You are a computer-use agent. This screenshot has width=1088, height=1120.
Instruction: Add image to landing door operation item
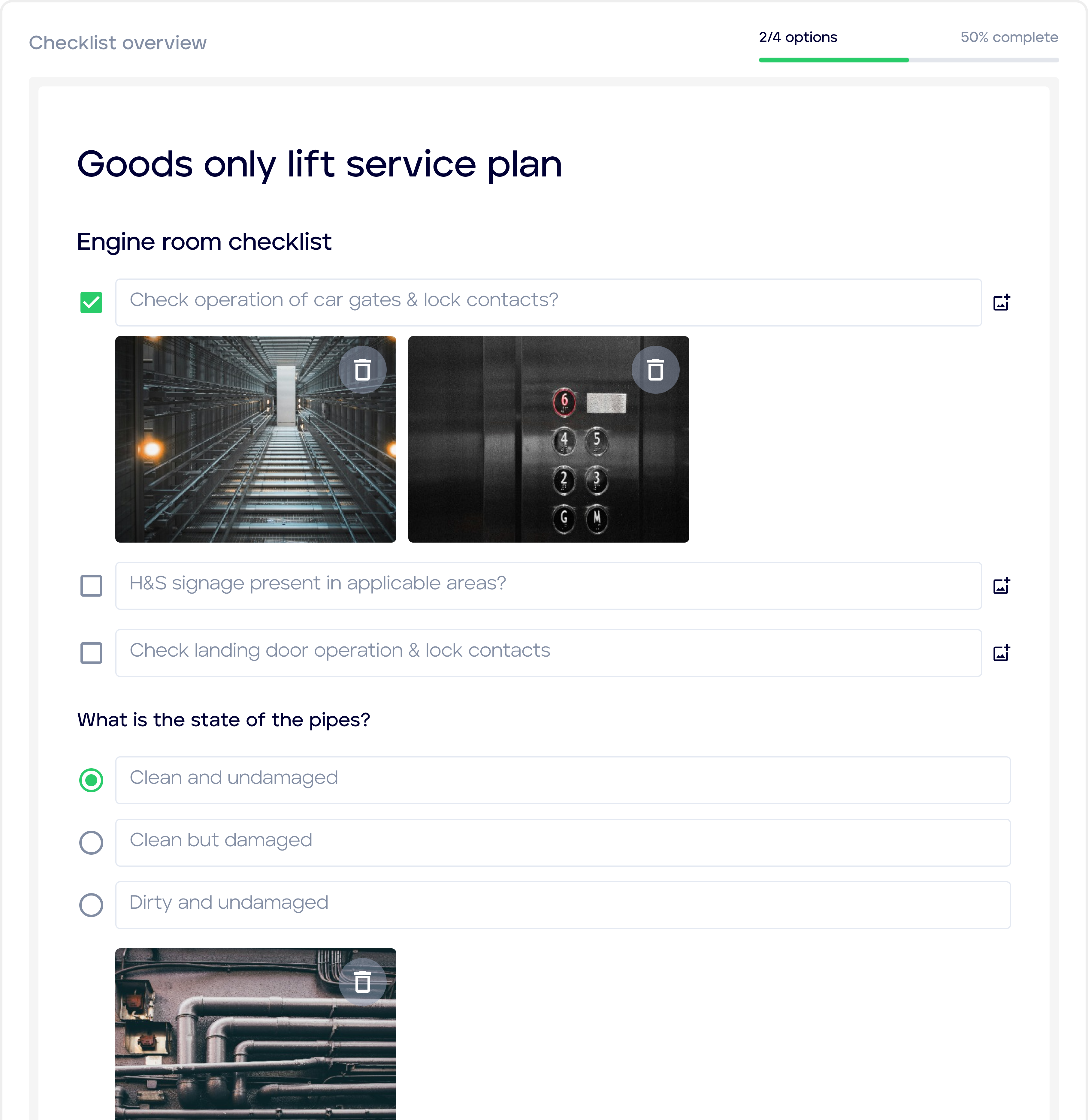pyautogui.click(x=1001, y=652)
